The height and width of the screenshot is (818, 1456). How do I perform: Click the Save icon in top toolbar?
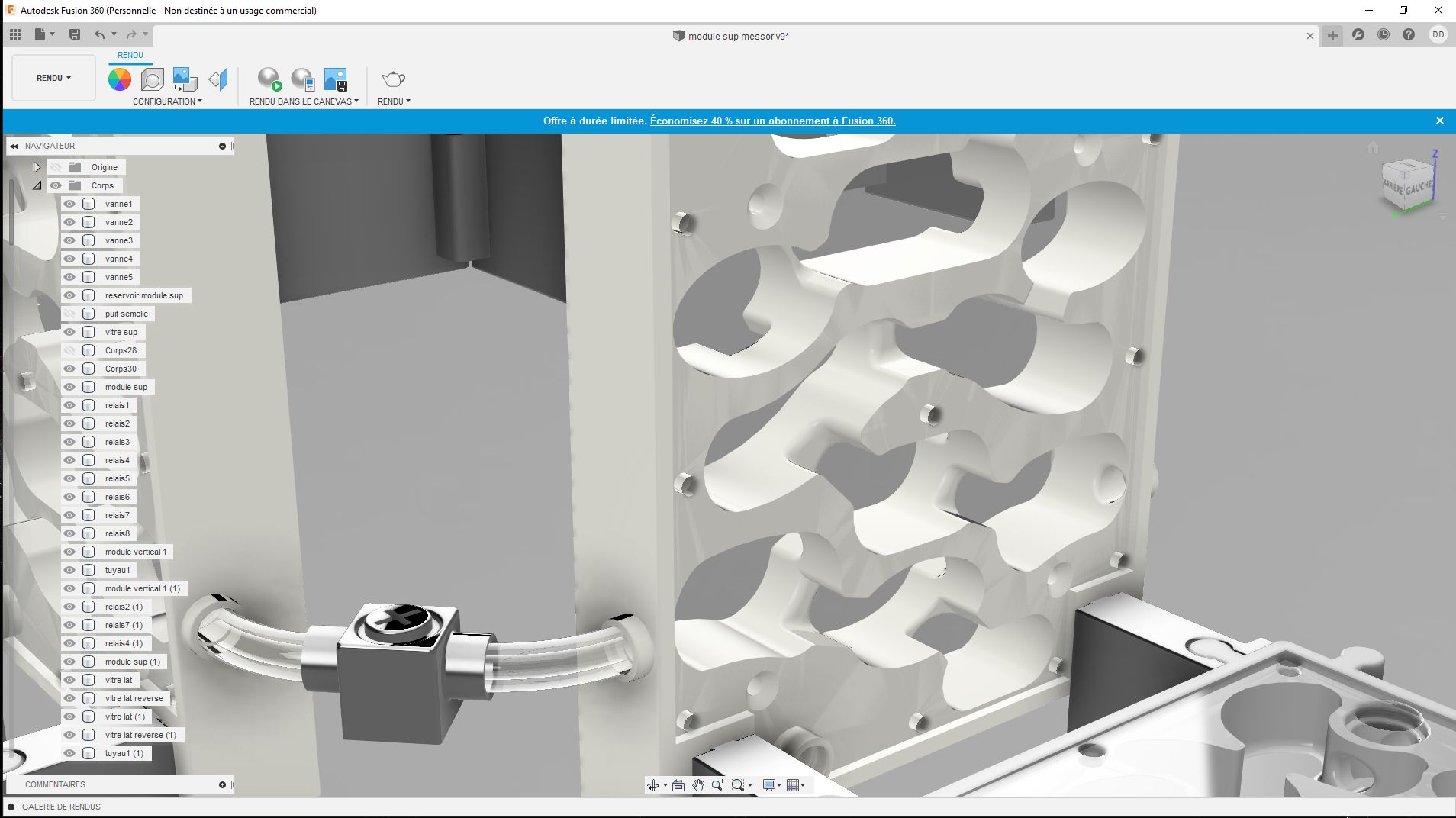(75, 34)
